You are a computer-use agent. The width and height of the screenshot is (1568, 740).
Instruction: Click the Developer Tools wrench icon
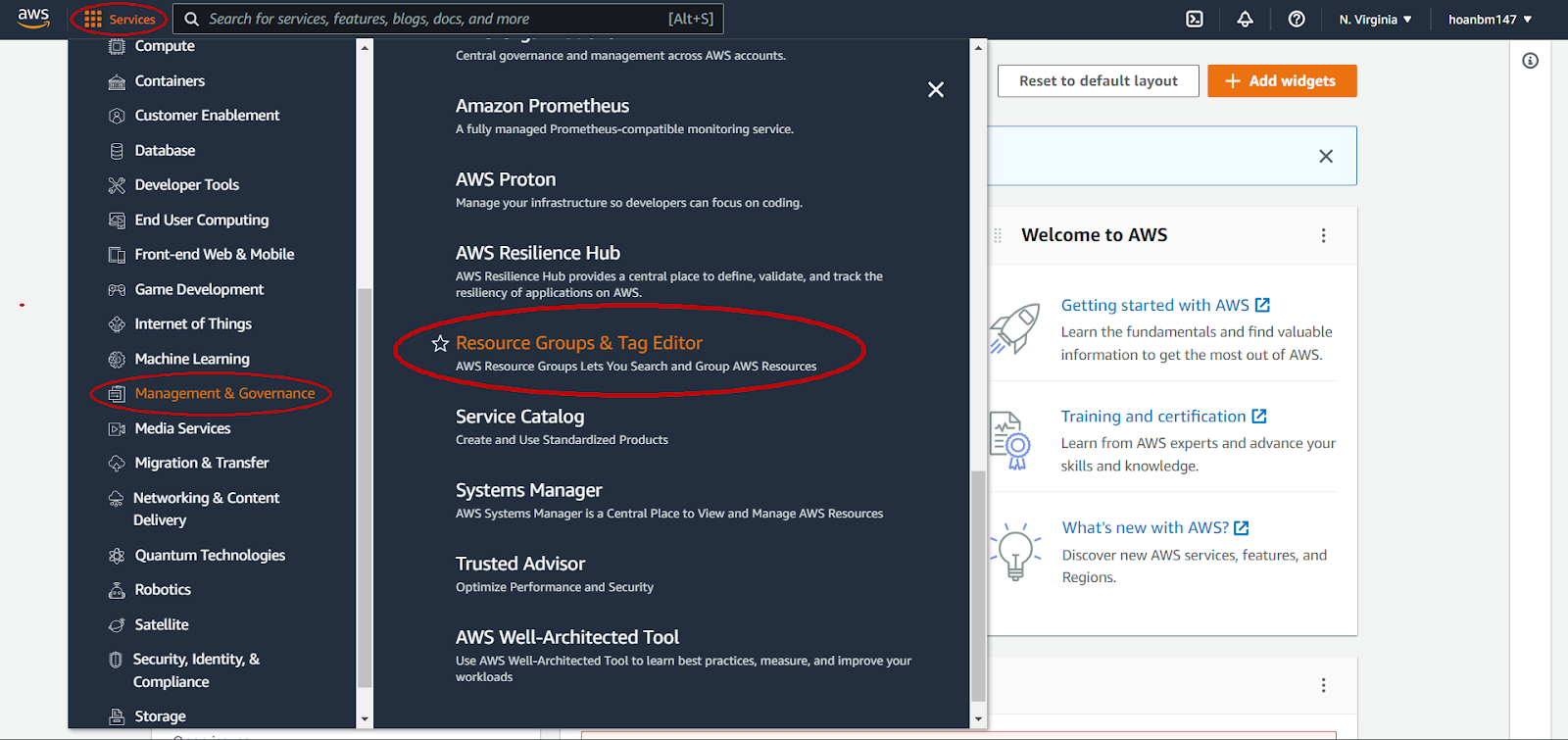tap(117, 185)
